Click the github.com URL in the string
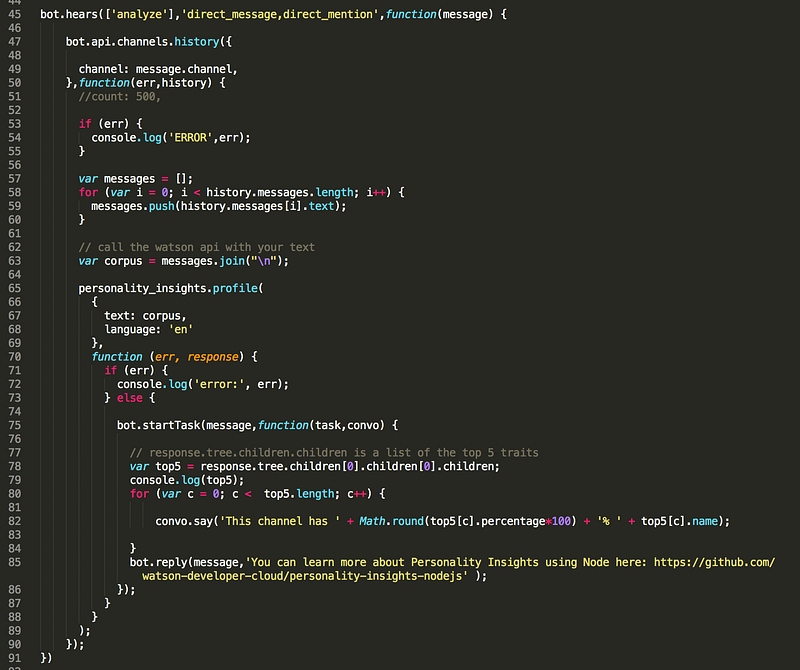 tap(714, 562)
